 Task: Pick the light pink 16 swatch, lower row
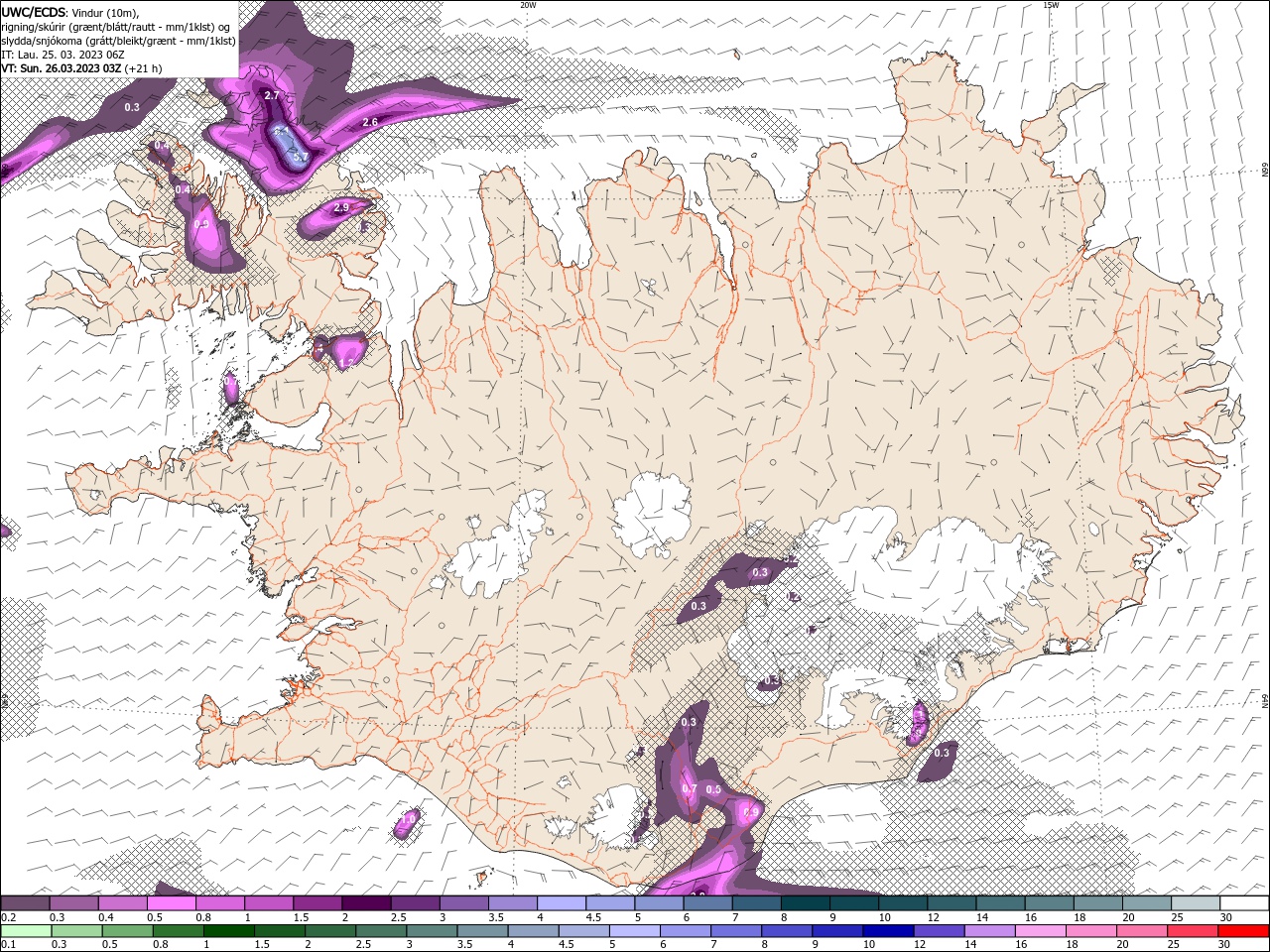(1040, 931)
